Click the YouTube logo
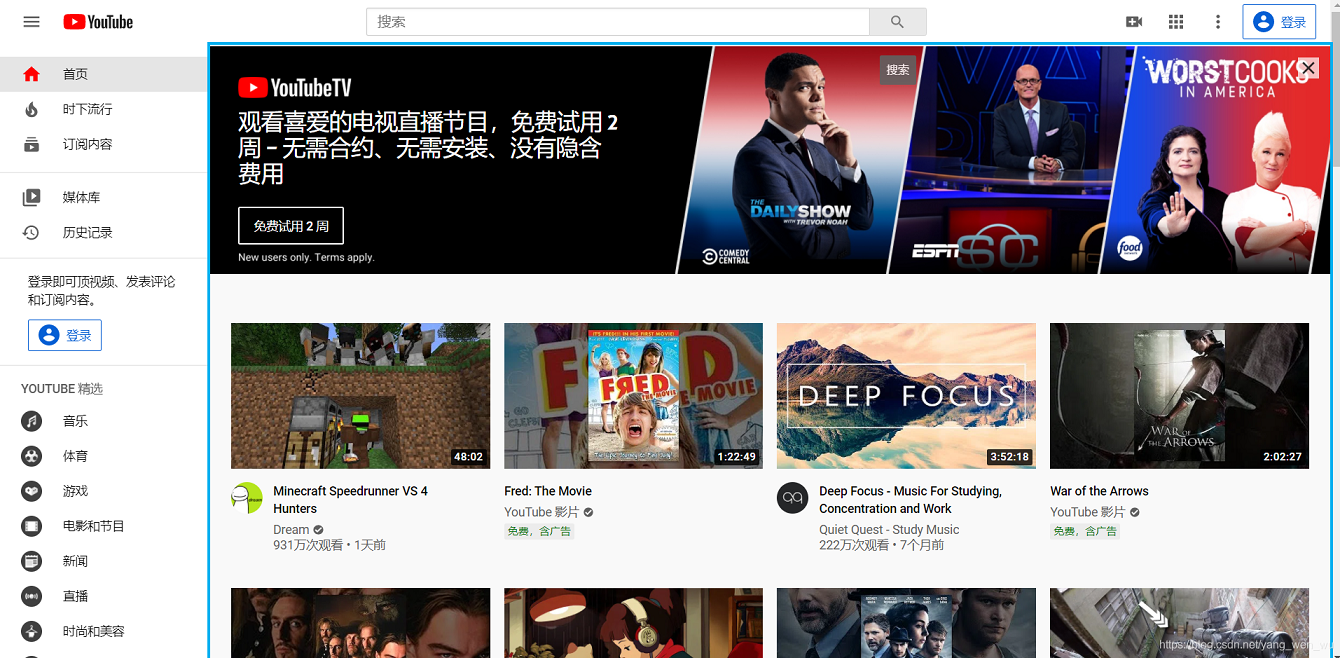Image resolution: width=1340 pixels, height=658 pixels. click(98, 22)
